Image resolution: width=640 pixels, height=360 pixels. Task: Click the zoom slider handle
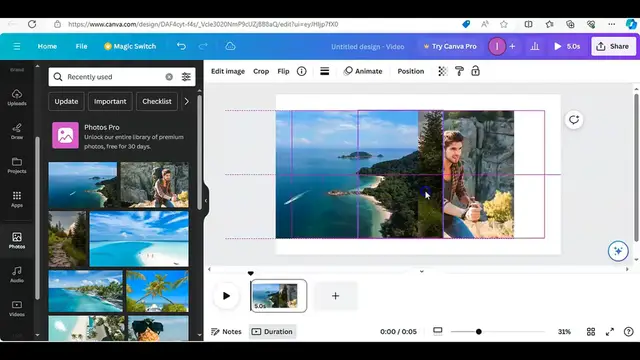[x=478, y=331]
